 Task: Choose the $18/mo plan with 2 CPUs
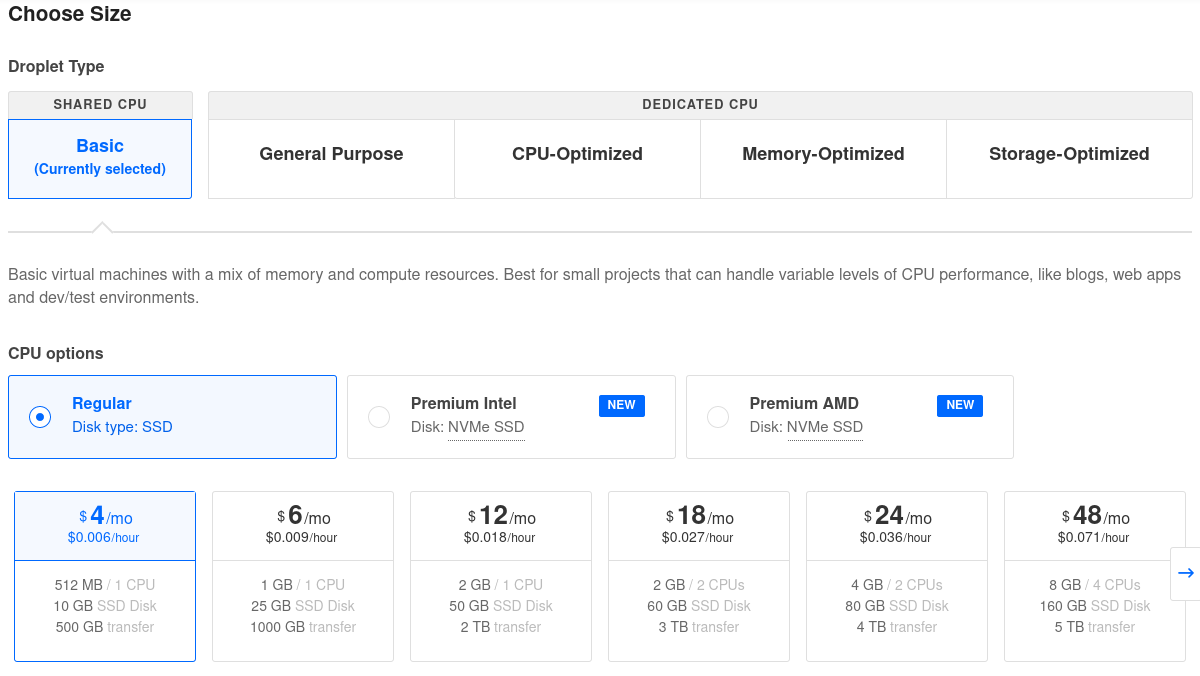699,576
